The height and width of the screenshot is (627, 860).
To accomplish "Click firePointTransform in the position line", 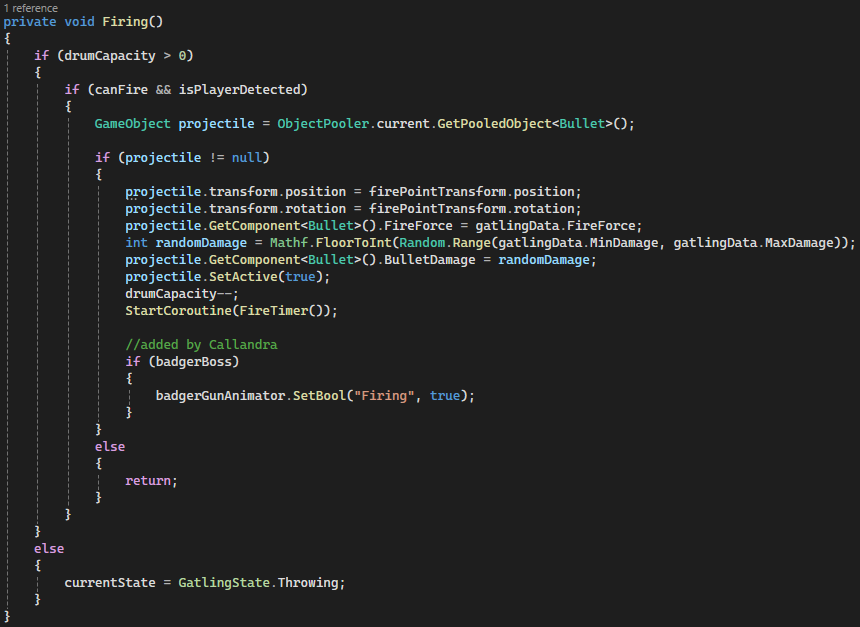I will coord(437,192).
